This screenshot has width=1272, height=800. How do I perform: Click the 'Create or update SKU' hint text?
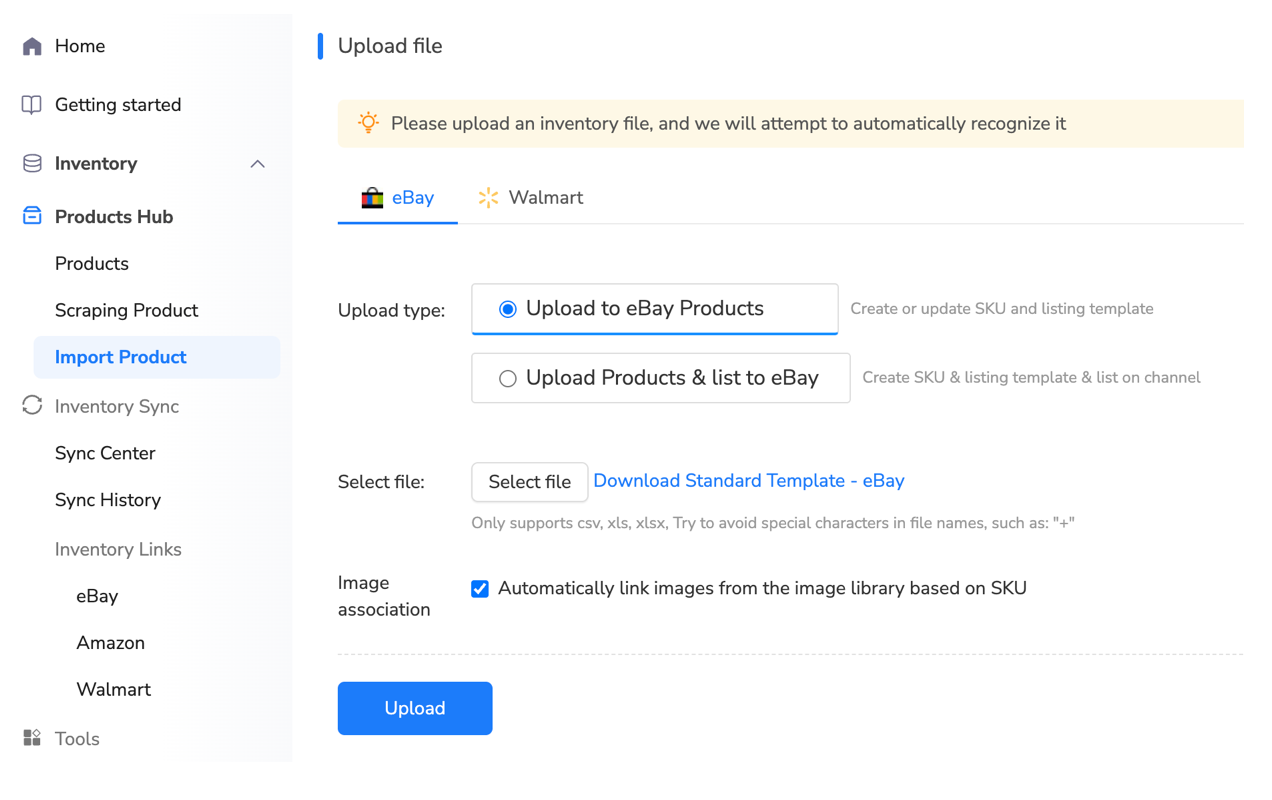(x=1002, y=309)
